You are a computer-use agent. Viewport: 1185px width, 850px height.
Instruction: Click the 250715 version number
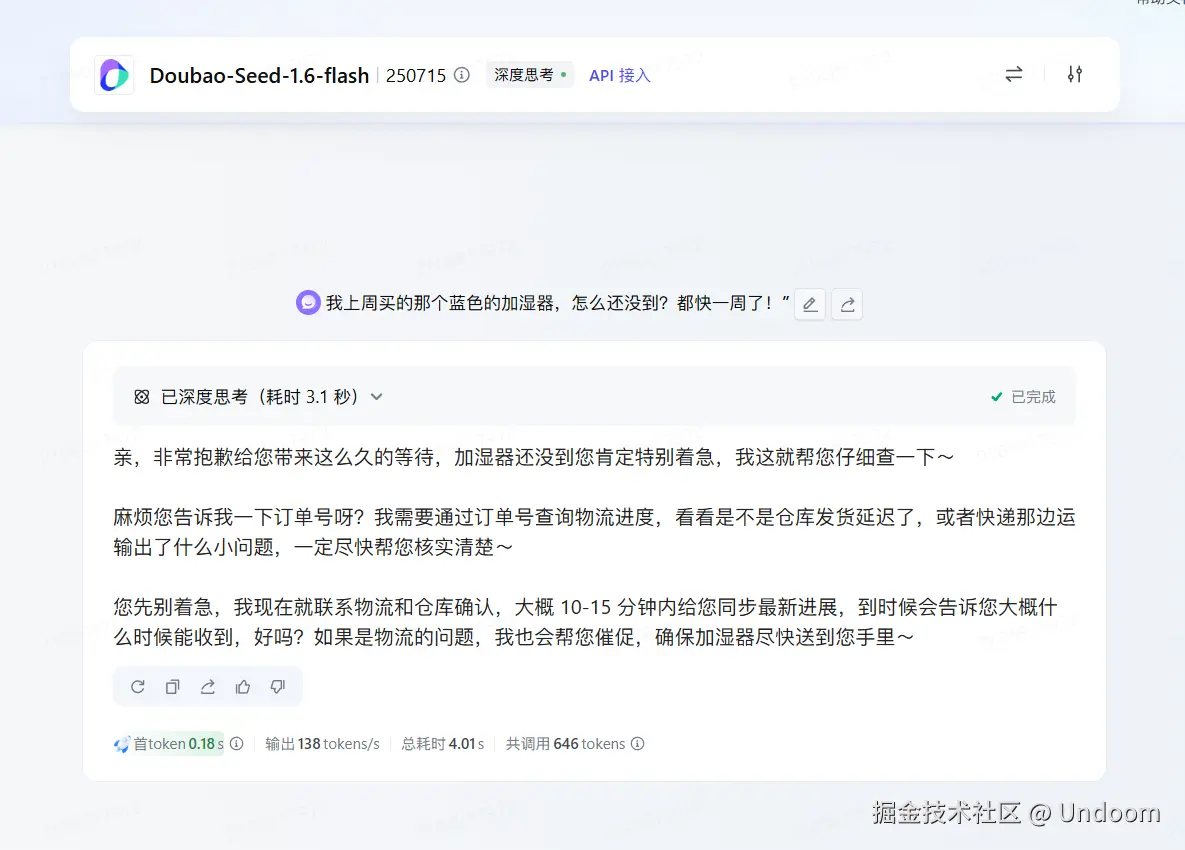click(416, 76)
